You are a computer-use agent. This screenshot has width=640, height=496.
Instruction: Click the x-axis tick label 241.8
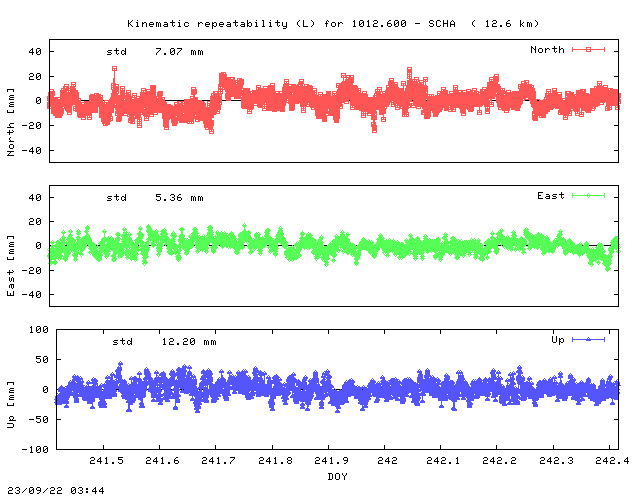coord(275,460)
